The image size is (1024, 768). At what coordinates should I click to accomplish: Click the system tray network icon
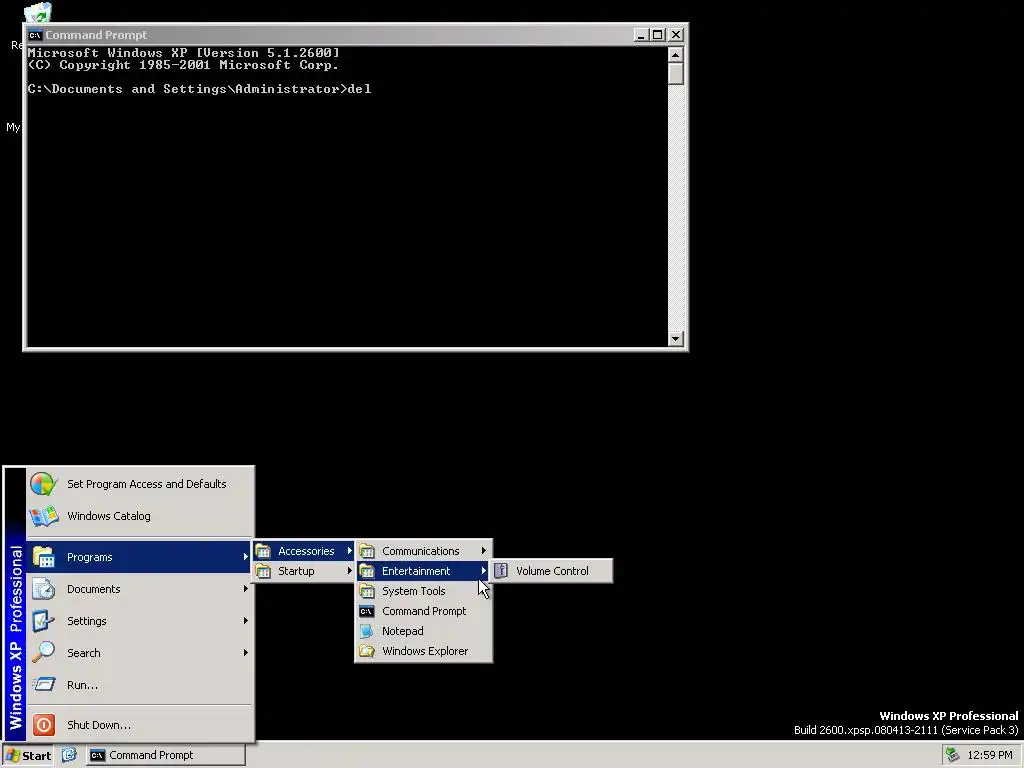coord(952,756)
